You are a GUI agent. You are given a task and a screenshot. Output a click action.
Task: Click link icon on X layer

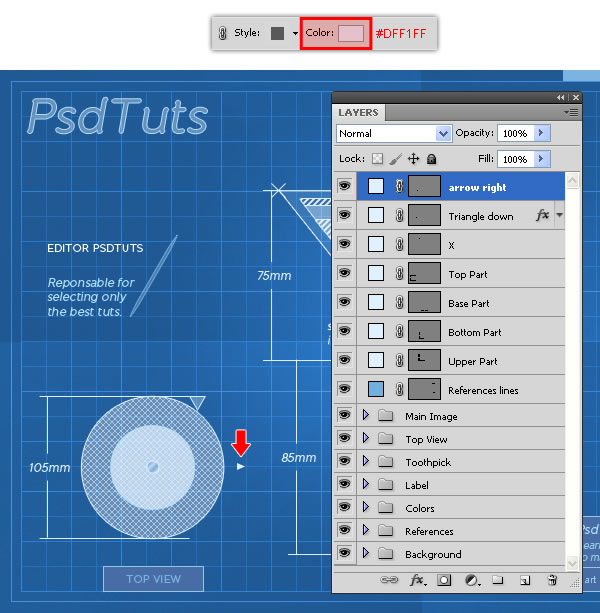(399, 244)
